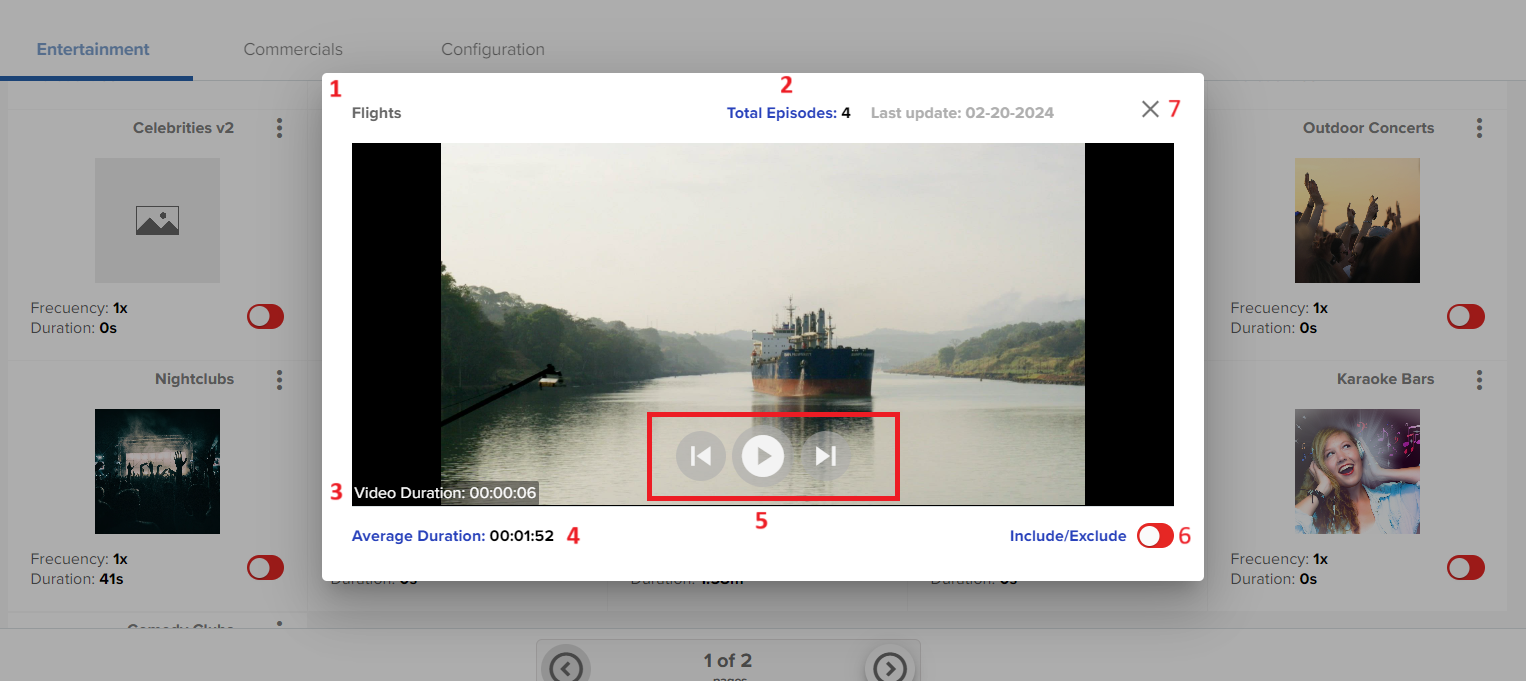Click the Average Duration 00:01:52 text
The width and height of the screenshot is (1526, 681).
coord(452,536)
